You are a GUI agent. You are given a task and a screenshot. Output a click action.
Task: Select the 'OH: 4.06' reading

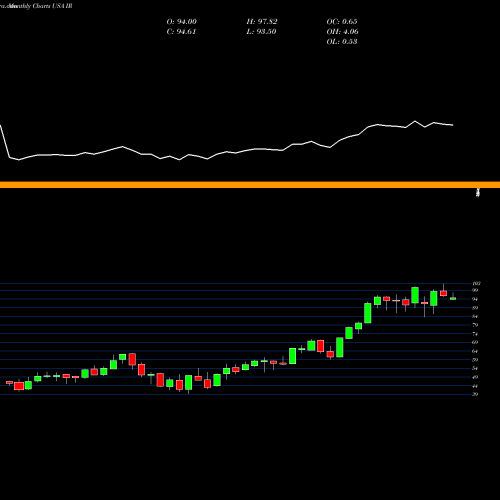click(342, 32)
